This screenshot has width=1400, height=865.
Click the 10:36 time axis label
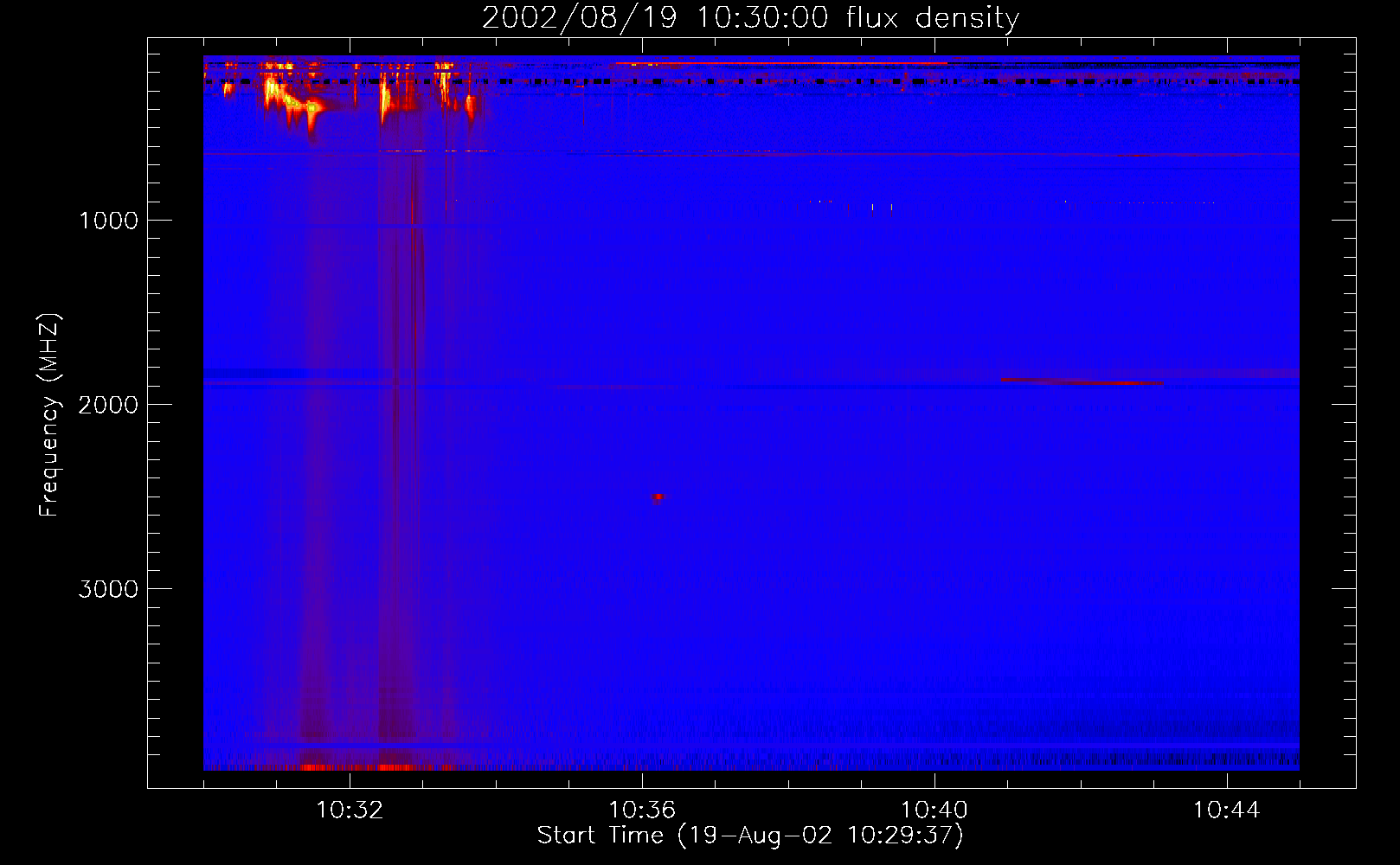coord(642,811)
